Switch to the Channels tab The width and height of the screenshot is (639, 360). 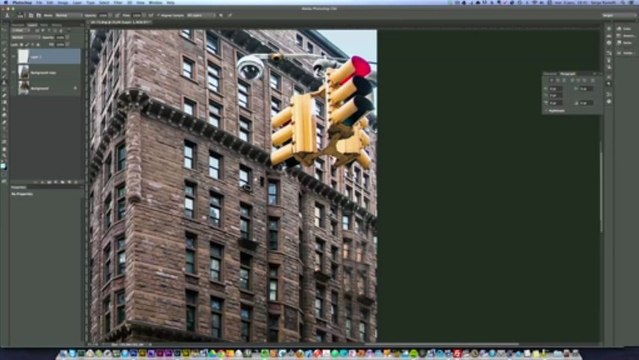click(18, 25)
